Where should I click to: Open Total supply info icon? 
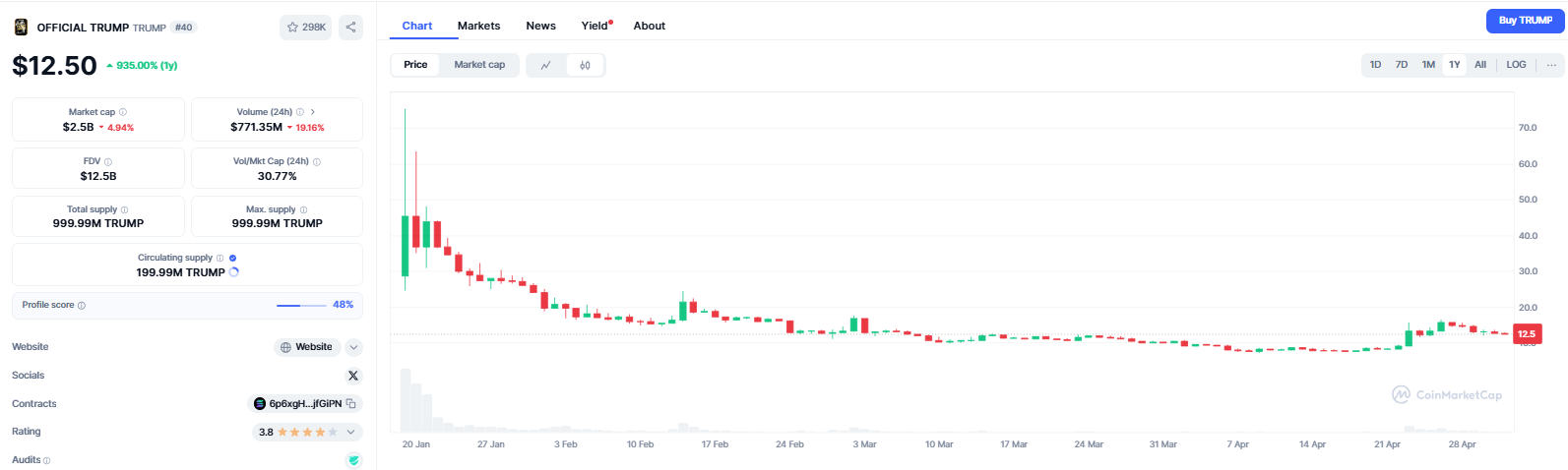click(124, 209)
